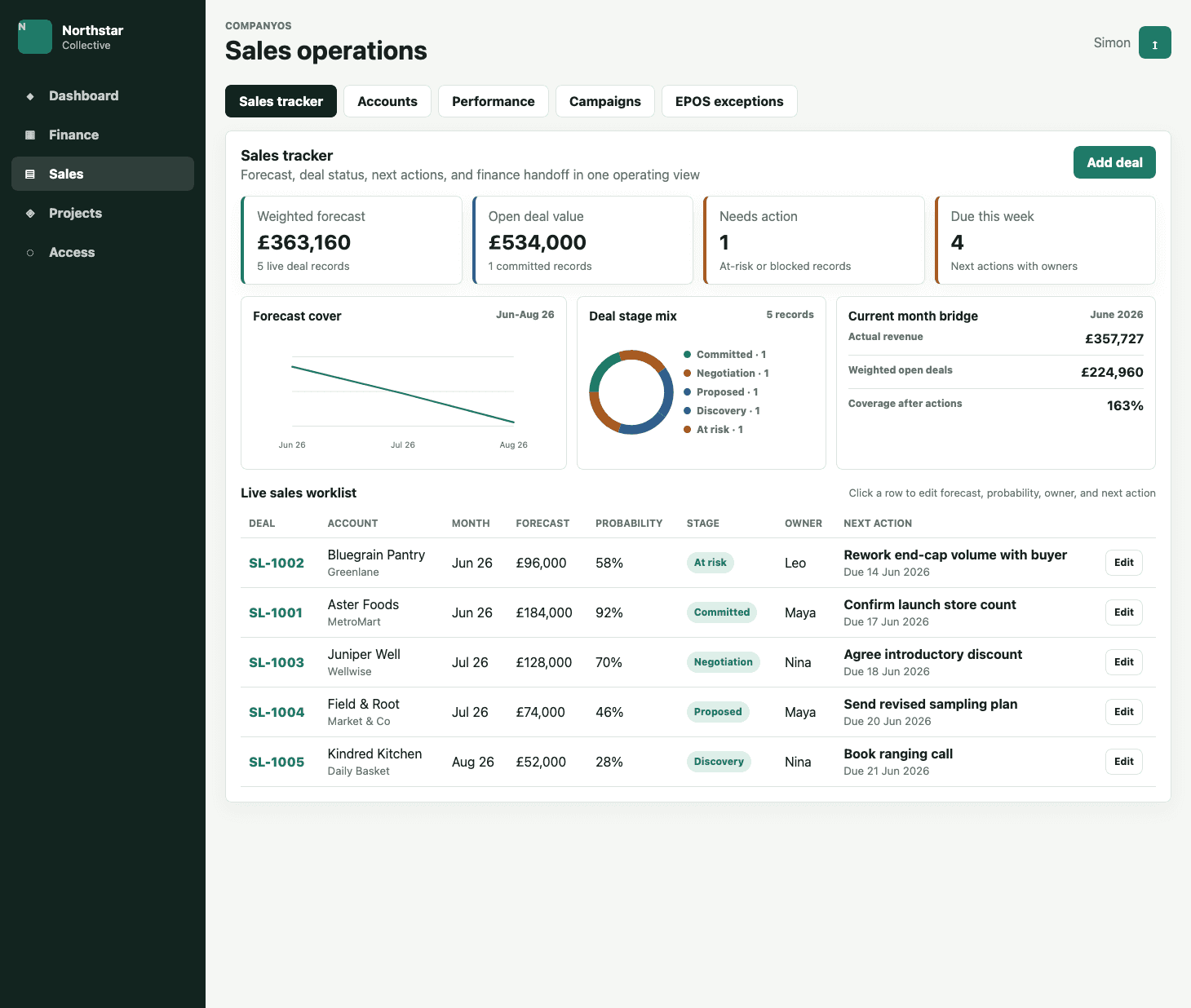This screenshot has width=1191, height=1008.
Task: Go to Finance in the sidebar
Action: (x=103, y=135)
